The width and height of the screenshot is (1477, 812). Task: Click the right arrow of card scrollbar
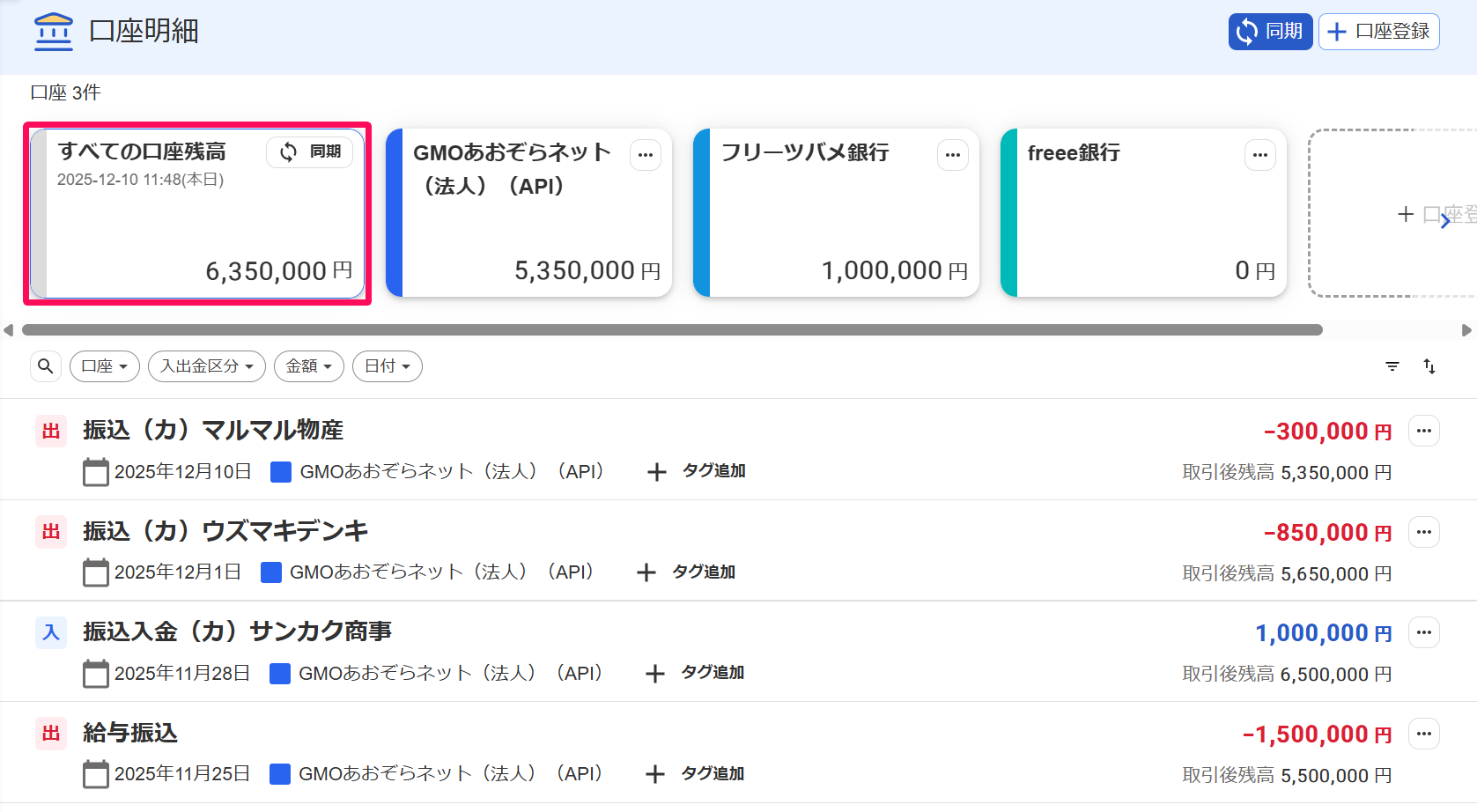tap(1466, 330)
